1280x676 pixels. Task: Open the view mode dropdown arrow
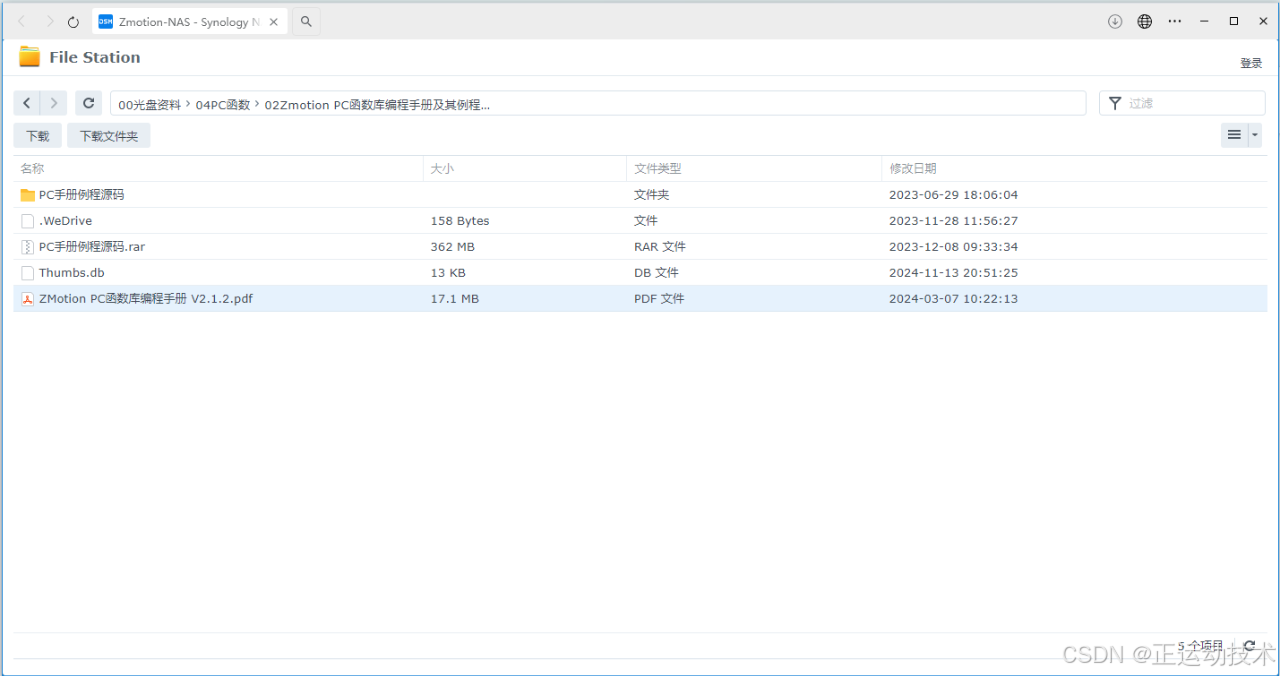click(1256, 135)
